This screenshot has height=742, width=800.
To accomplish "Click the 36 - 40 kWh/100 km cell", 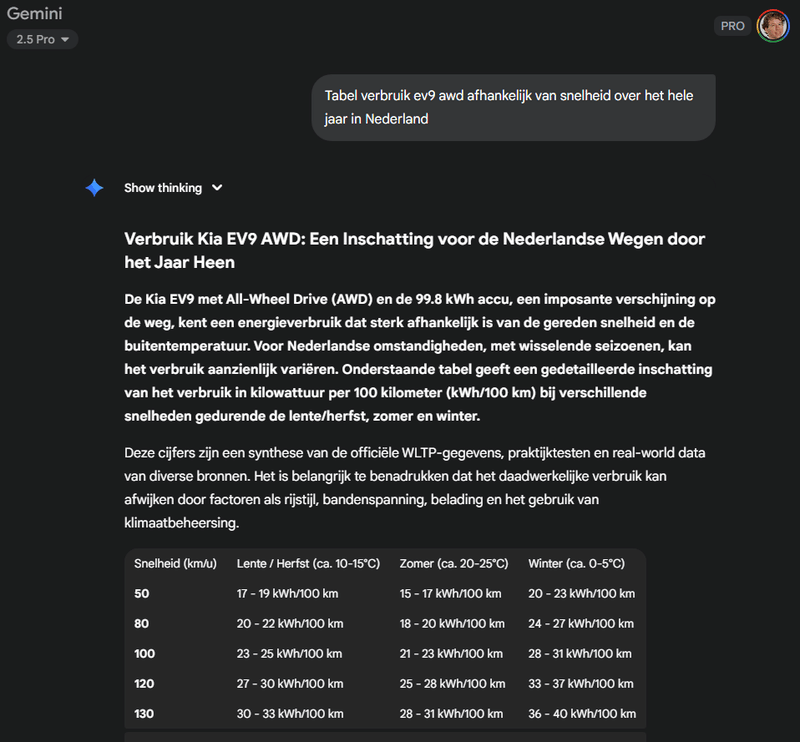I will (581, 713).
